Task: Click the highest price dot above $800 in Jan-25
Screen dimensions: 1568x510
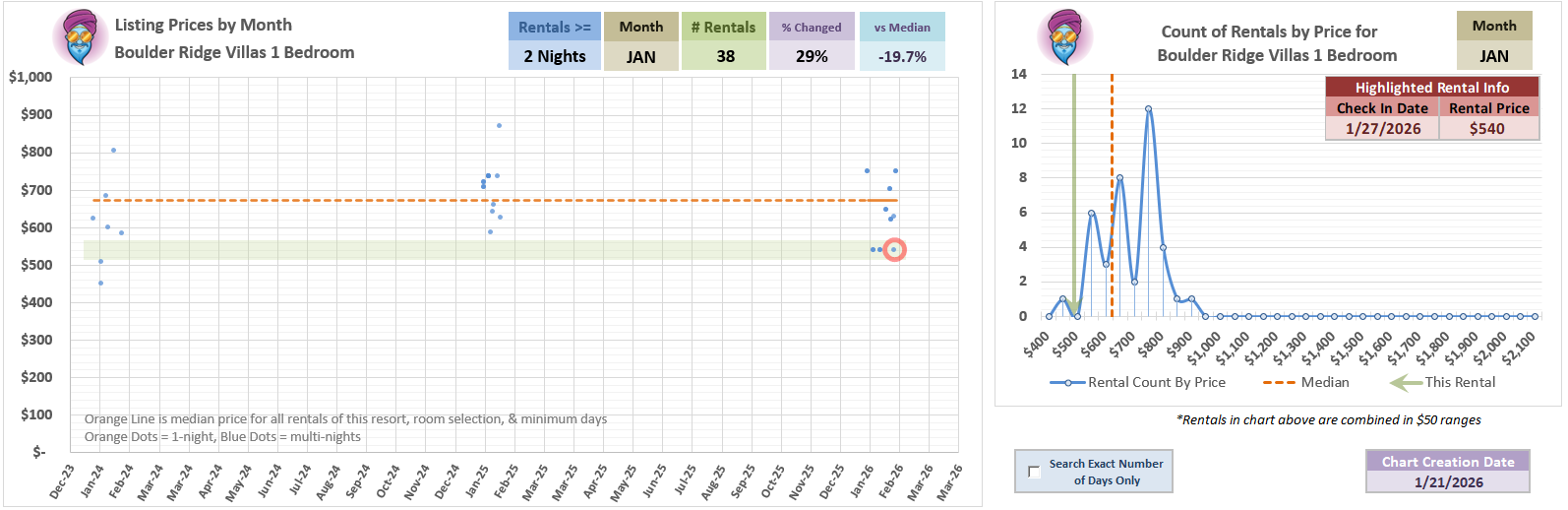Action: pyautogui.click(x=499, y=126)
